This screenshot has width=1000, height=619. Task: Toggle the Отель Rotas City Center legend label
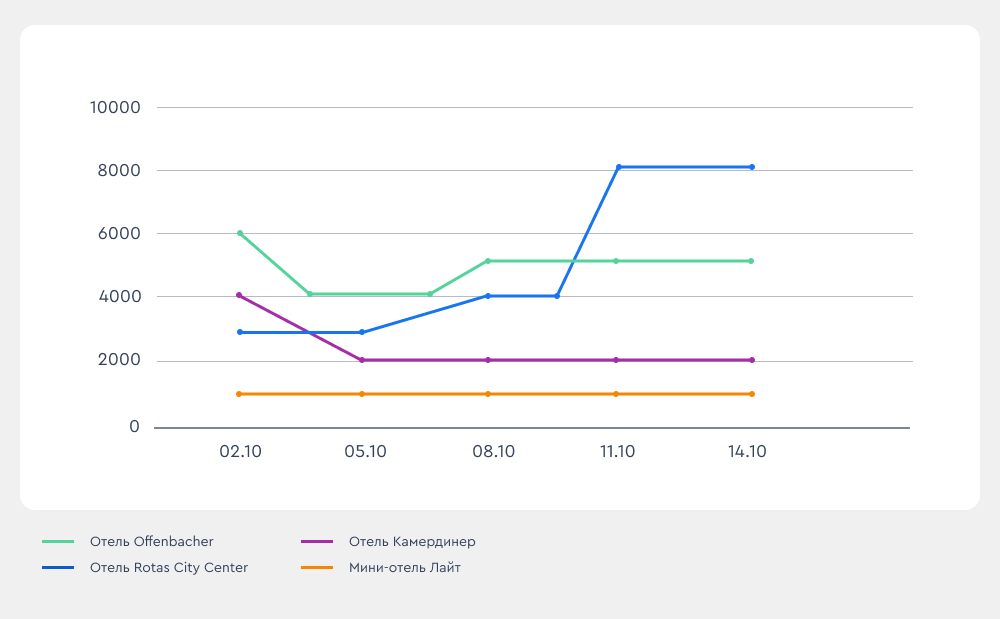(168, 568)
